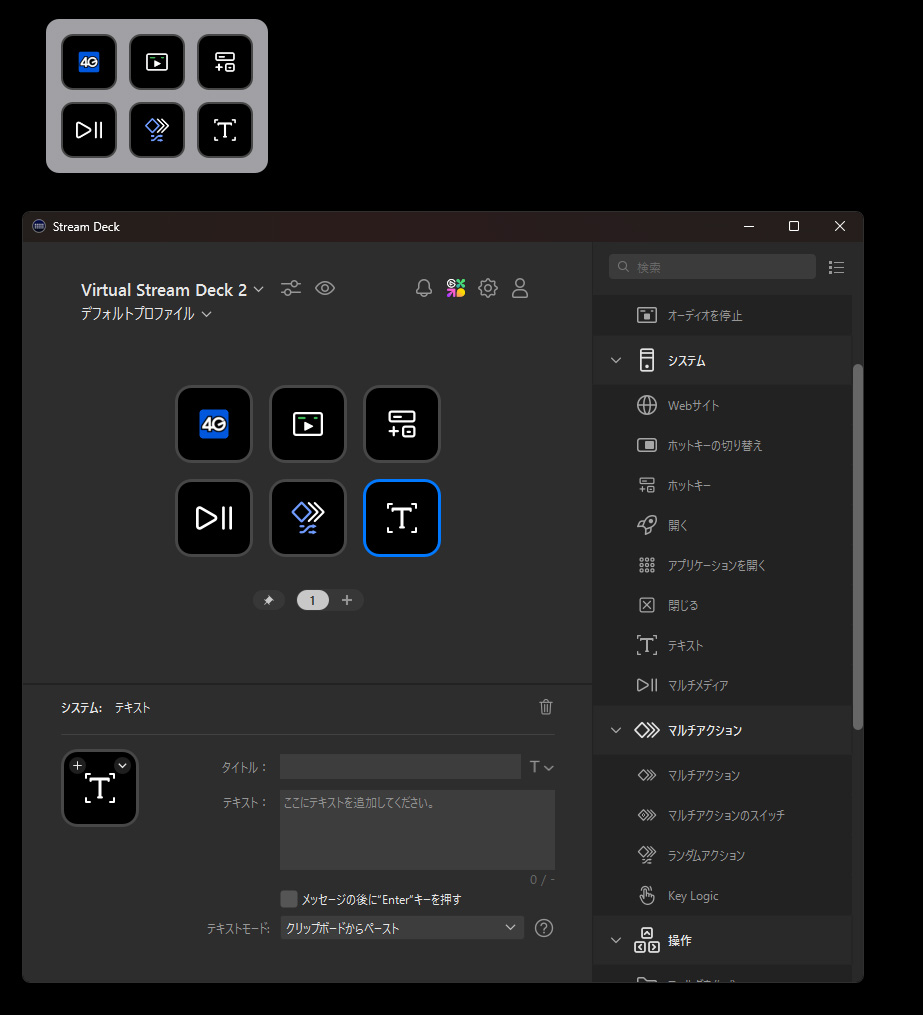The image size is (923, 1015).
Task: Toggle the eye visibility icon
Action: point(325,289)
